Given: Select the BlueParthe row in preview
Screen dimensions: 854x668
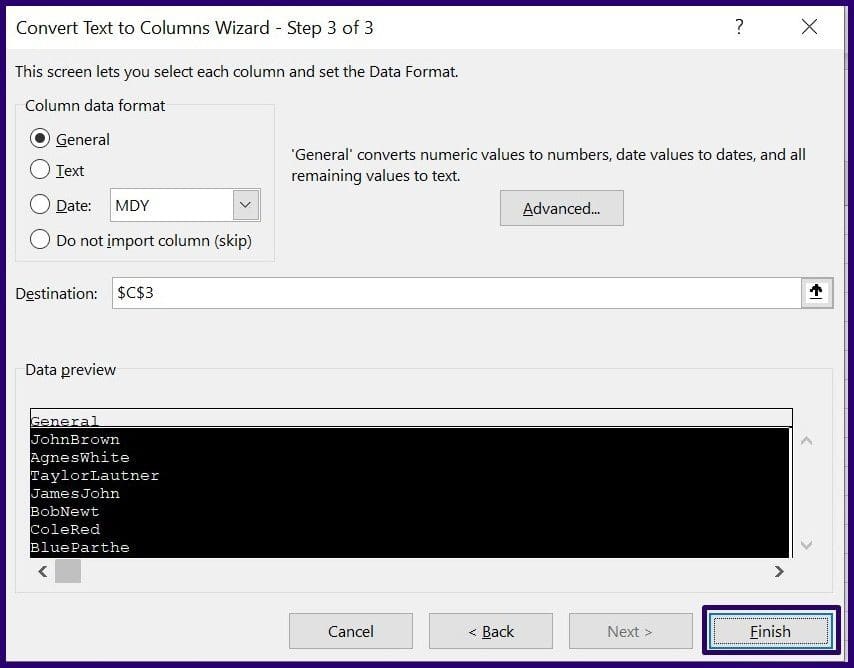Looking at the screenshot, I should tap(410, 547).
